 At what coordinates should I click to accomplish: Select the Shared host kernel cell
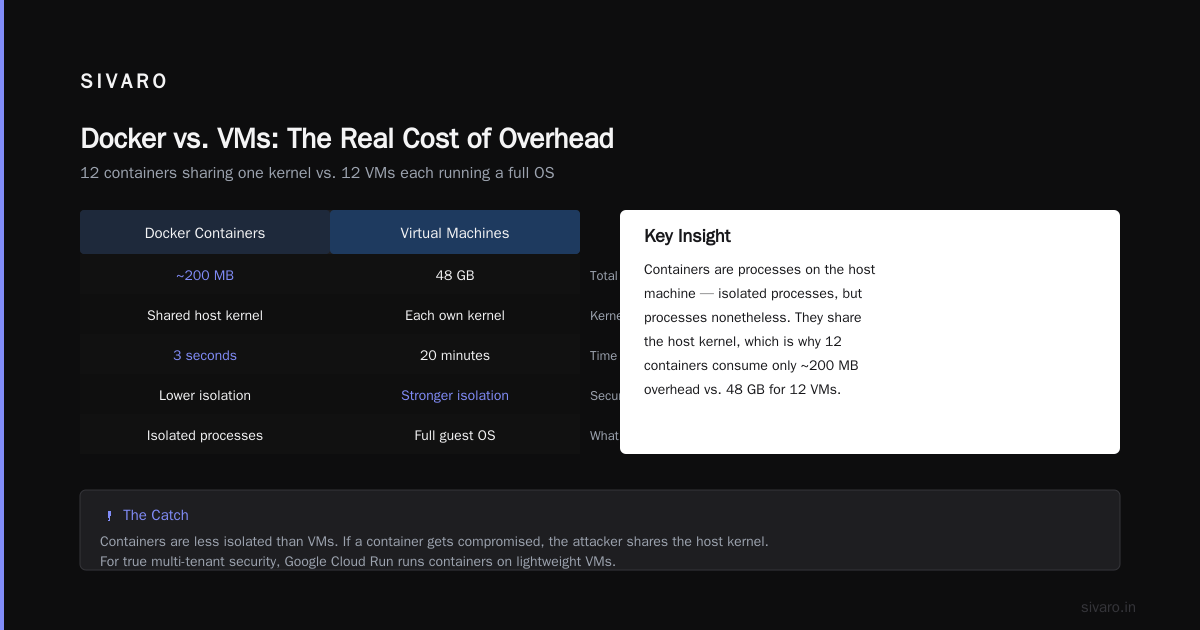coord(205,315)
